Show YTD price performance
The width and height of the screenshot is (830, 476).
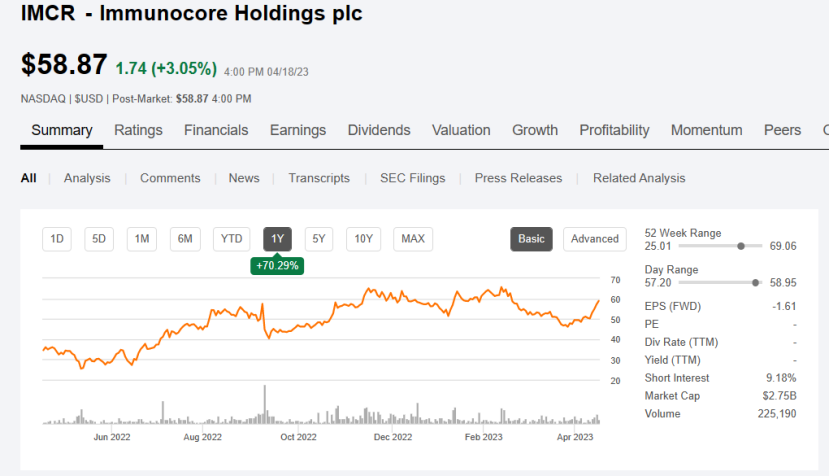232,239
